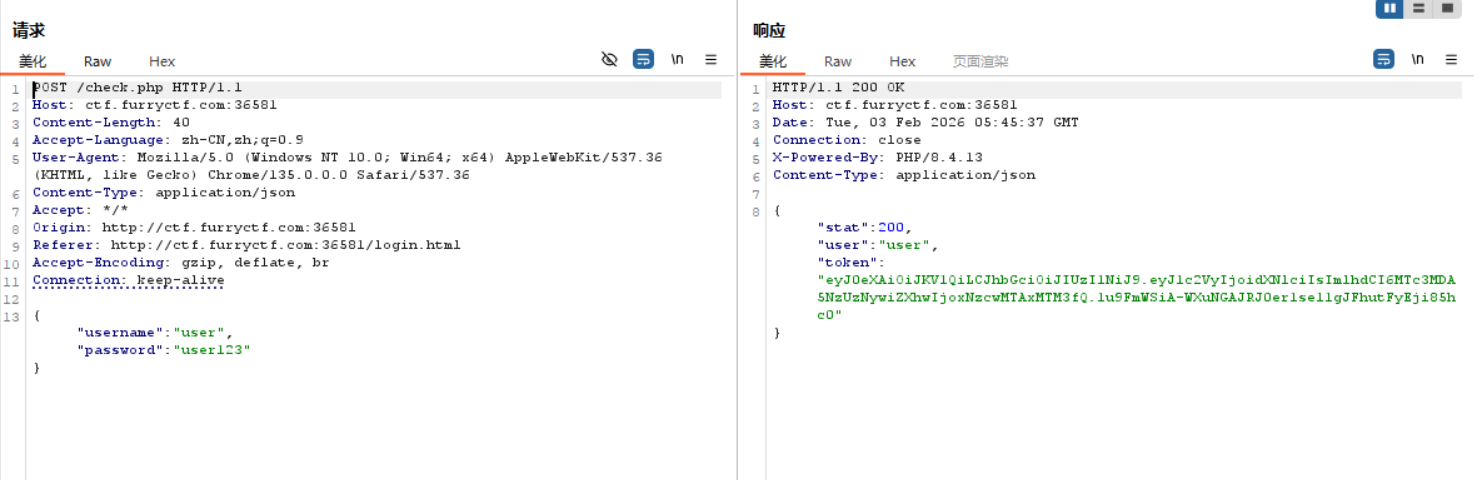Open the request Hex tab
This screenshot has width=1474, height=480.
click(x=162, y=62)
